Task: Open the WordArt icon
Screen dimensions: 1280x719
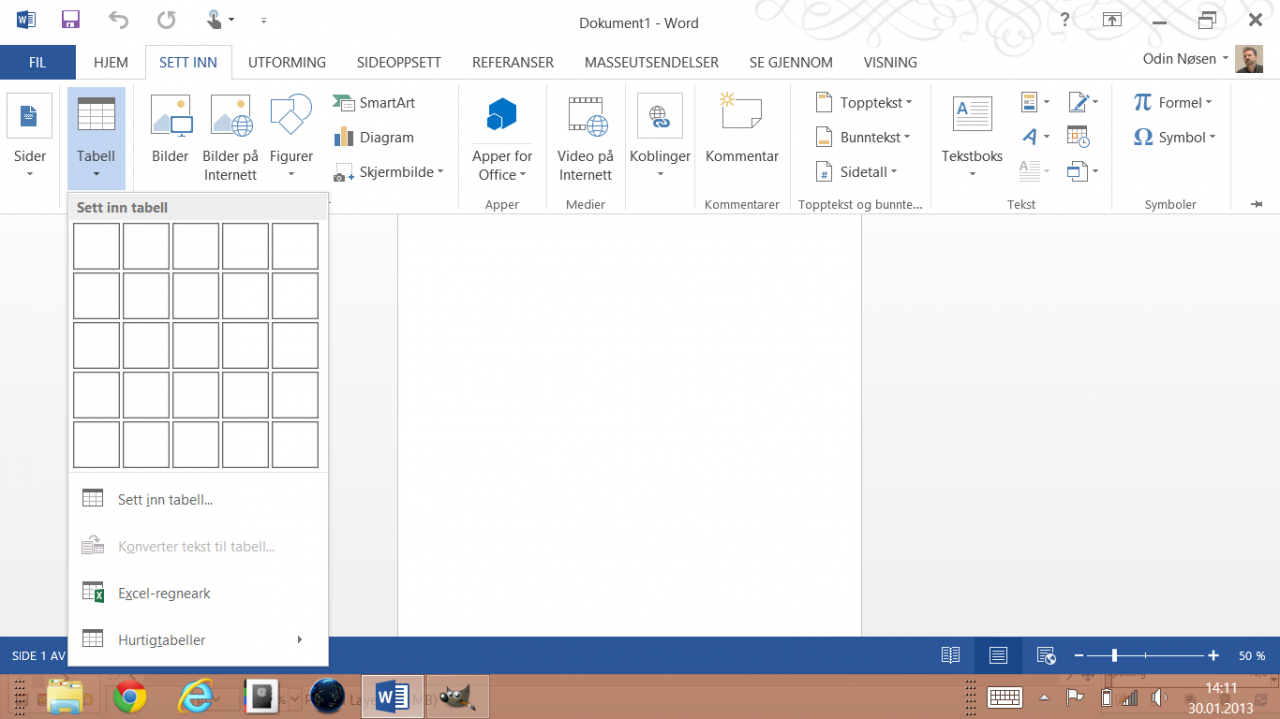Action: pos(1035,137)
